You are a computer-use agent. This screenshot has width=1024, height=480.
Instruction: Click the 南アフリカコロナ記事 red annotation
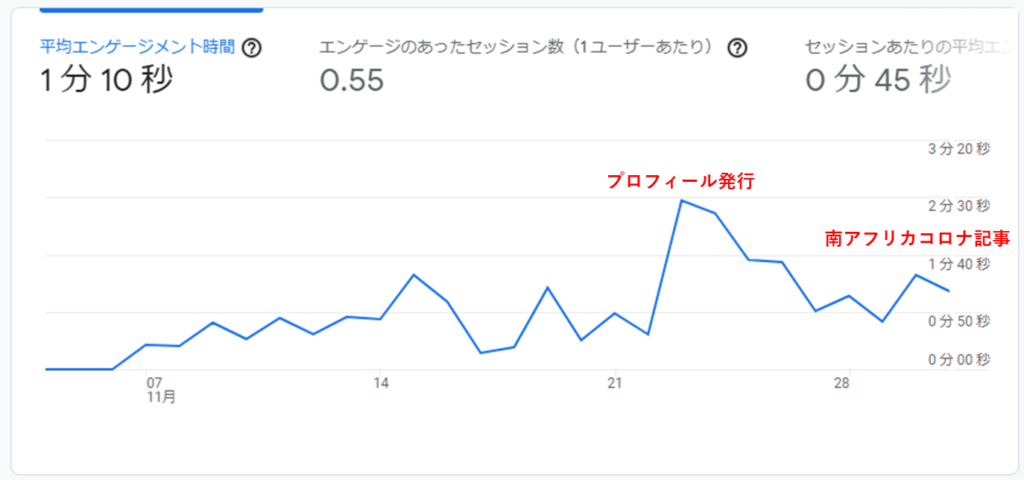(917, 239)
